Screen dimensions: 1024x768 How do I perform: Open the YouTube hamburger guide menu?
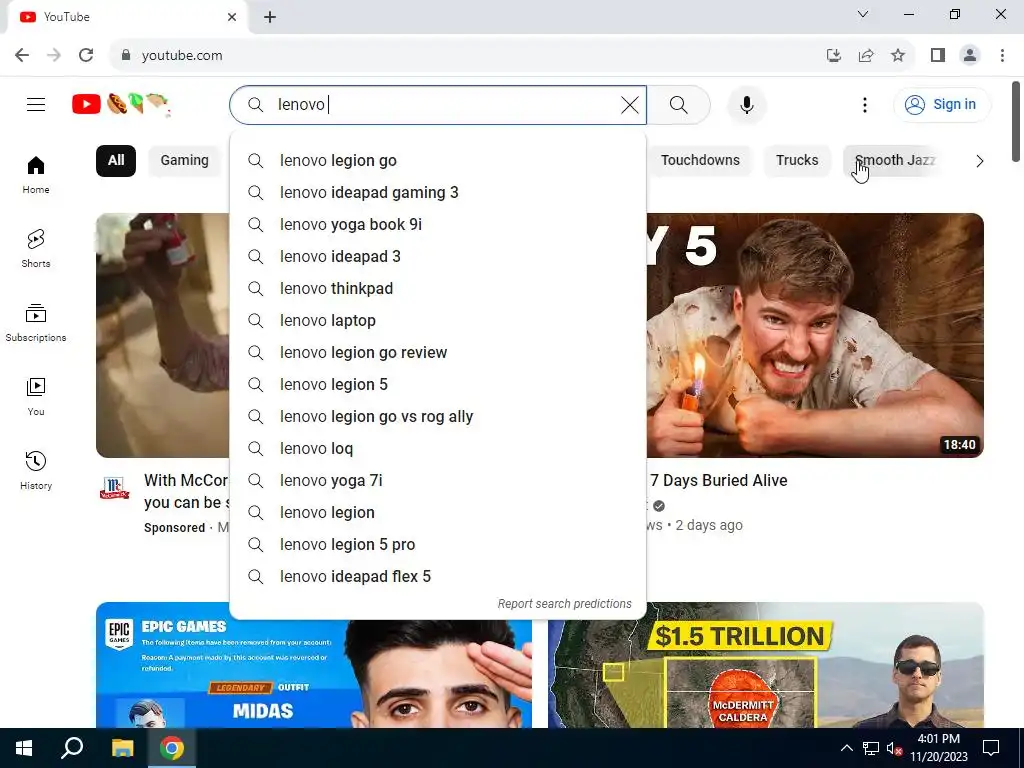(36, 104)
